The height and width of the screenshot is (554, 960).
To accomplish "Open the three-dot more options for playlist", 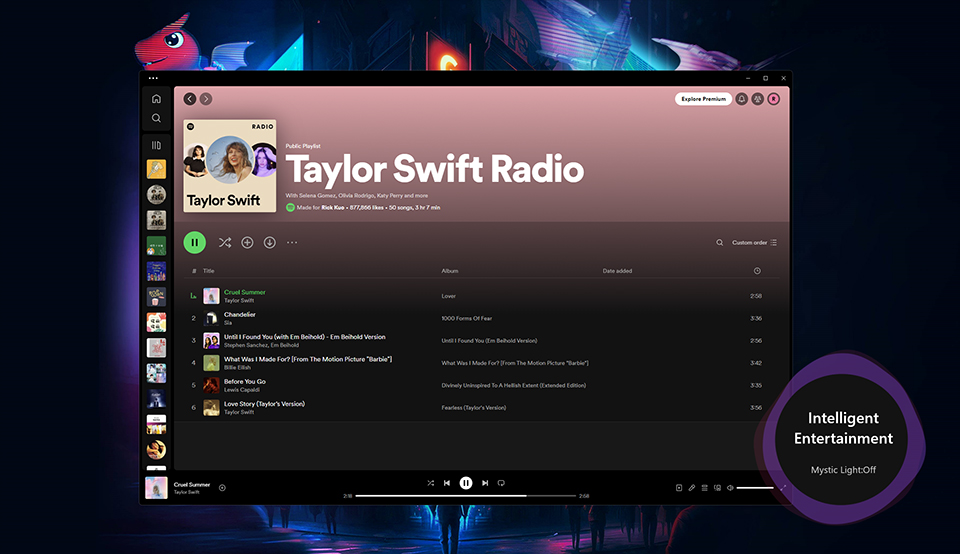I will (x=292, y=242).
